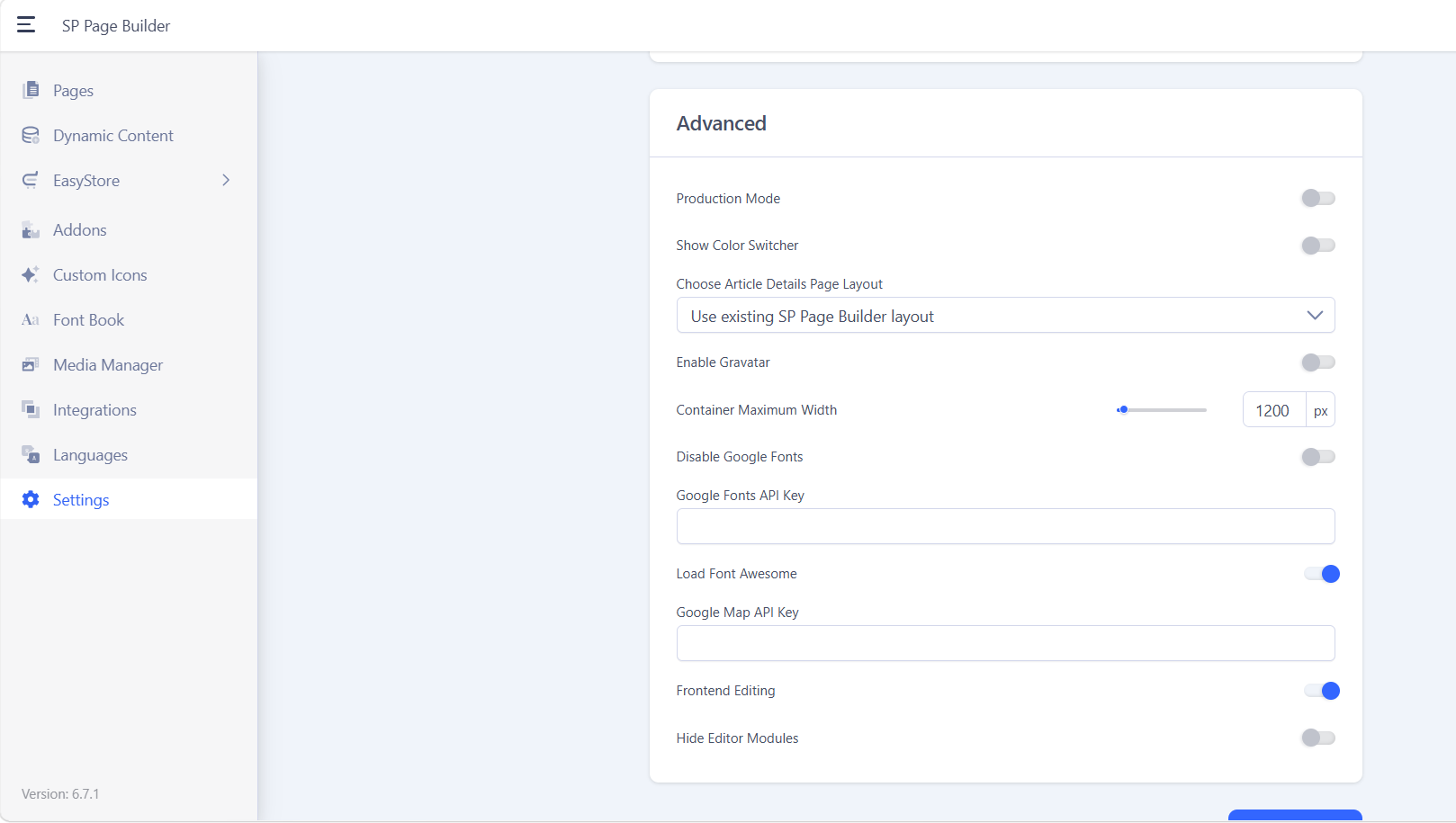The image size is (1456, 823).
Task: Click the Pages sidebar icon
Action: coord(31,90)
